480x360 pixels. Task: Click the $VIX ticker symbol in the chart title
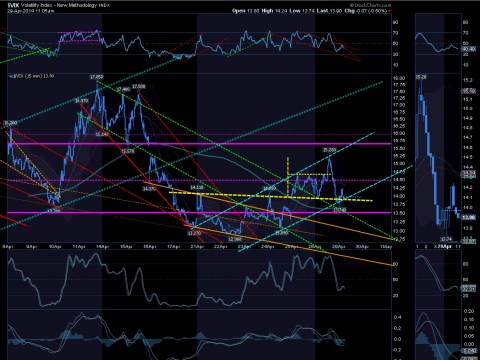click(13, 5)
